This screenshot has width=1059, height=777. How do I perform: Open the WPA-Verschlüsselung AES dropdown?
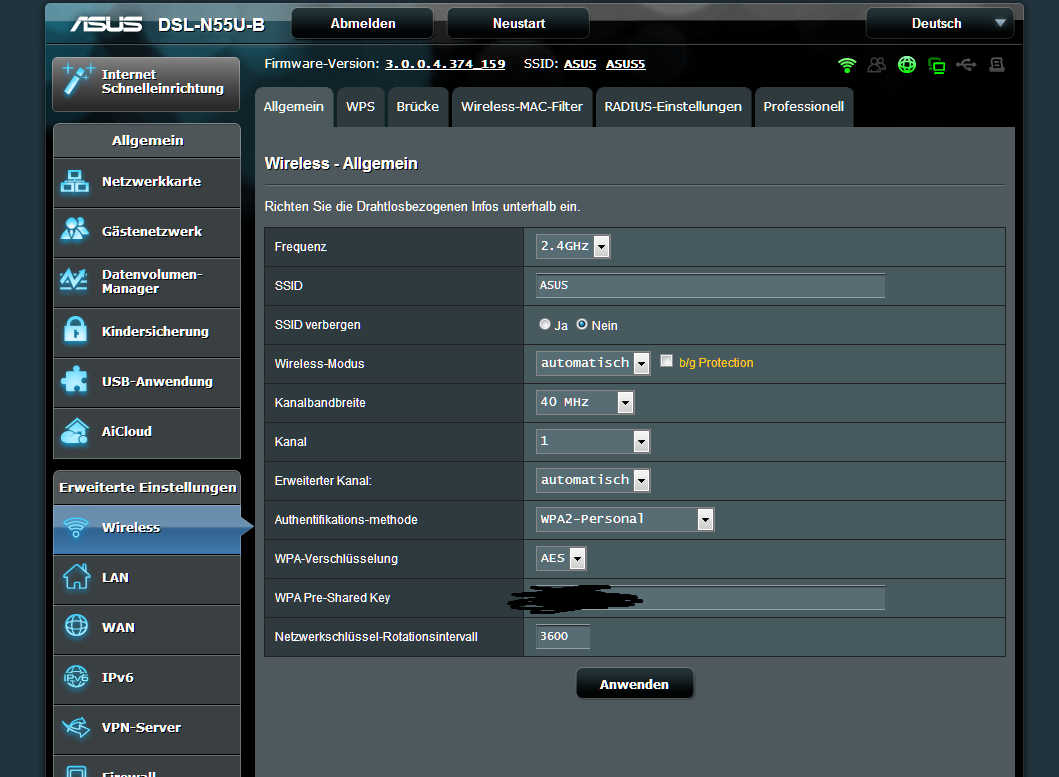click(561, 558)
